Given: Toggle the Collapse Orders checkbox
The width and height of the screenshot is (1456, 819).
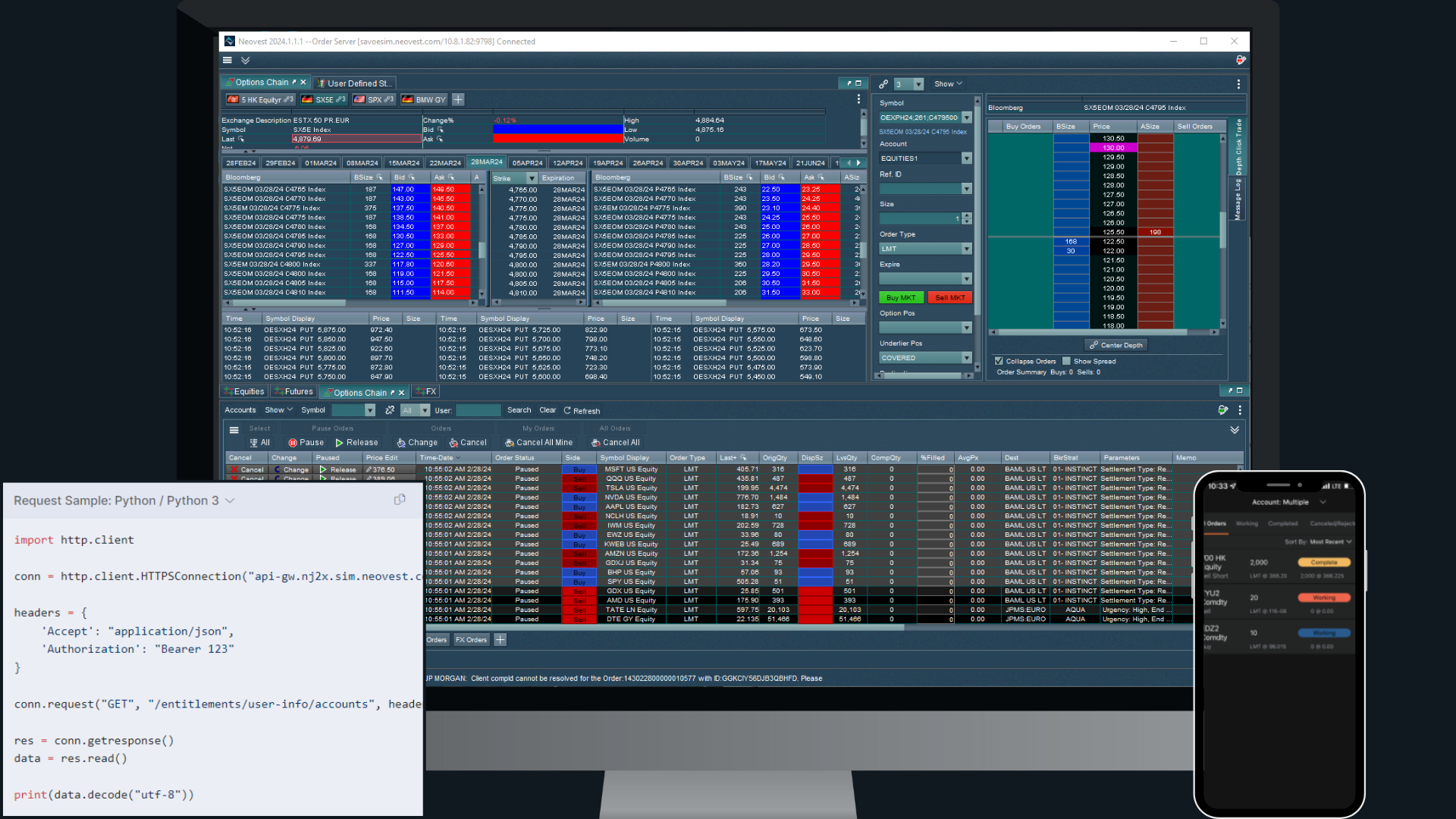Looking at the screenshot, I should (x=999, y=361).
